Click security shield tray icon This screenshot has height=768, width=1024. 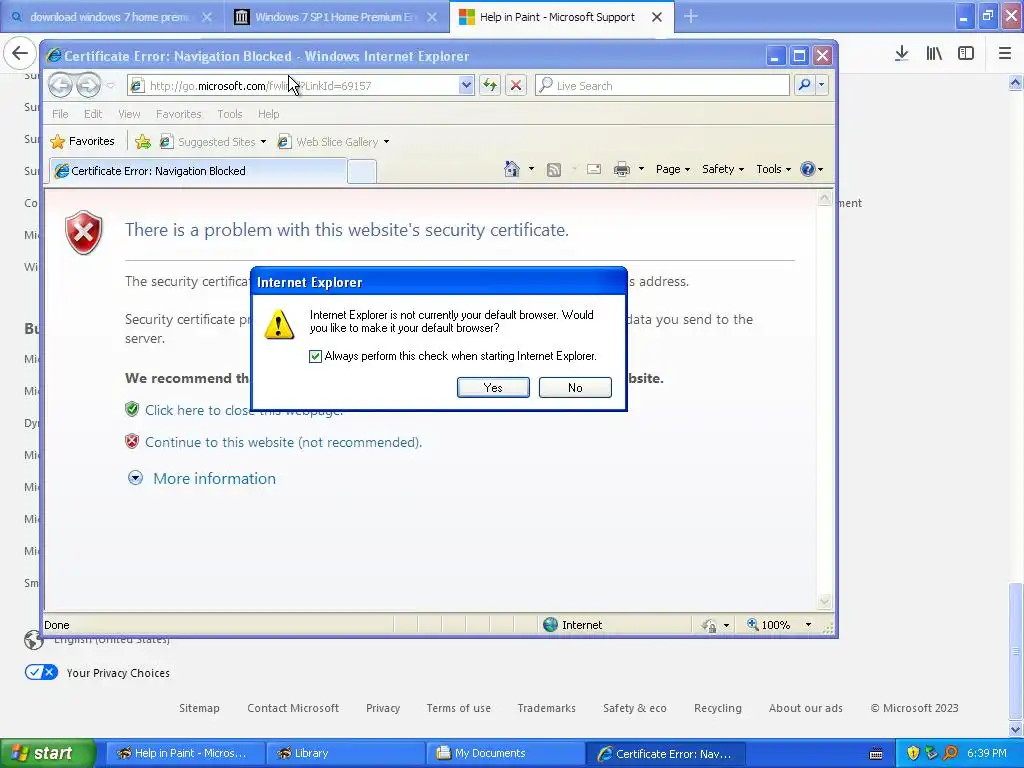coord(913,754)
